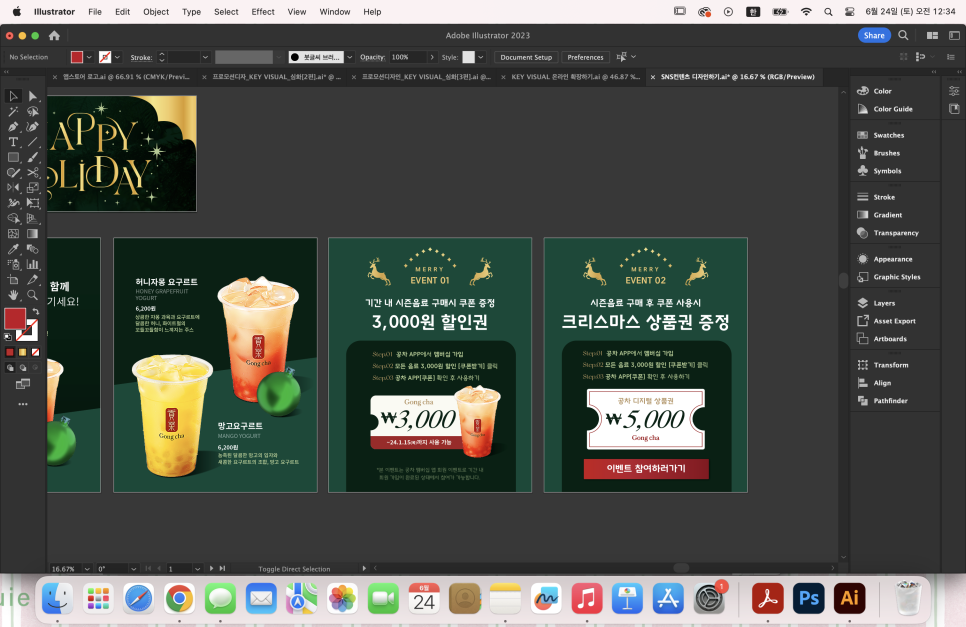
Task: Select the Shape Builder tool
Action: [13, 219]
